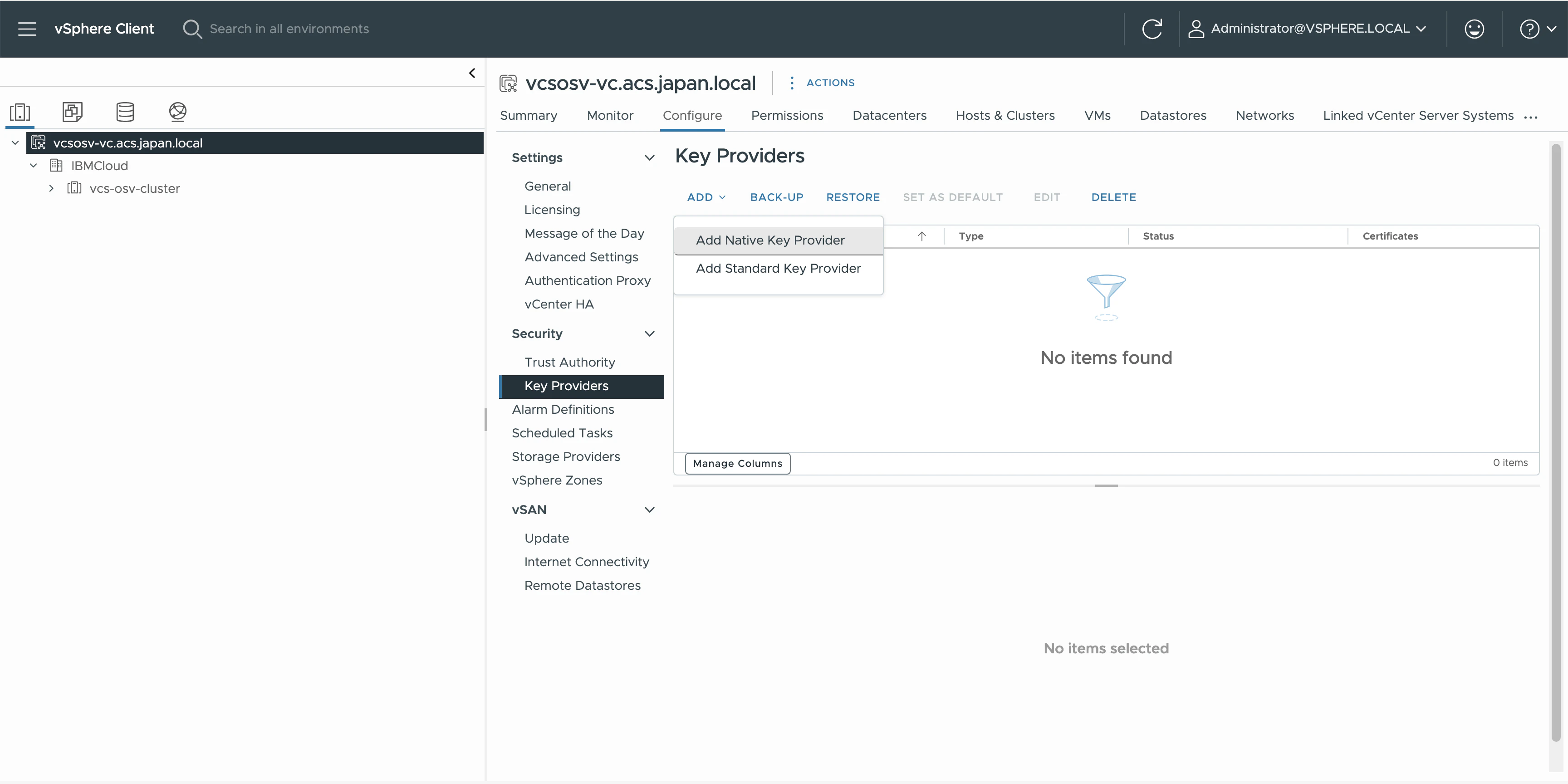Collapse the Security section

650,333
